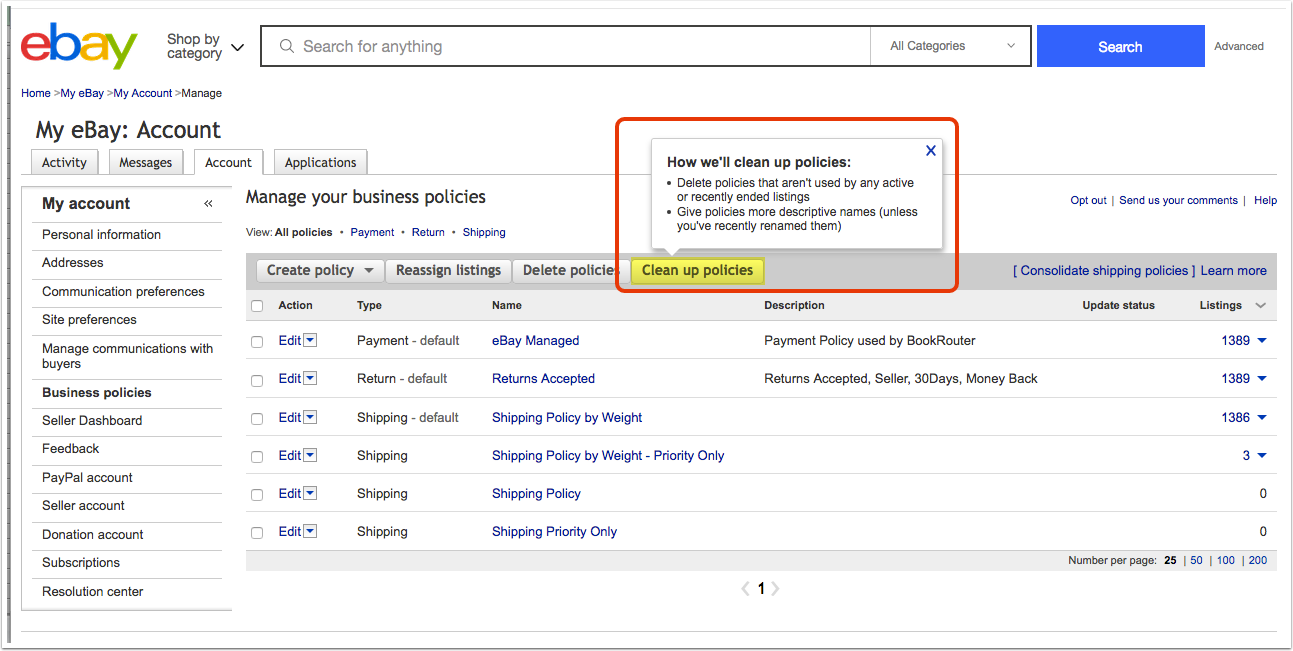Check the Shipping Priority Only row checkbox
1293x651 pixels.
257,533
